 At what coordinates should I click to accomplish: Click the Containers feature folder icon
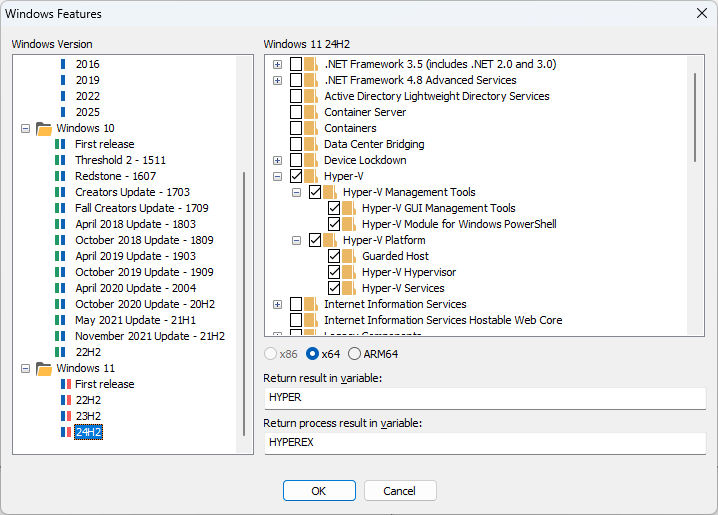[x=311, y=128]
